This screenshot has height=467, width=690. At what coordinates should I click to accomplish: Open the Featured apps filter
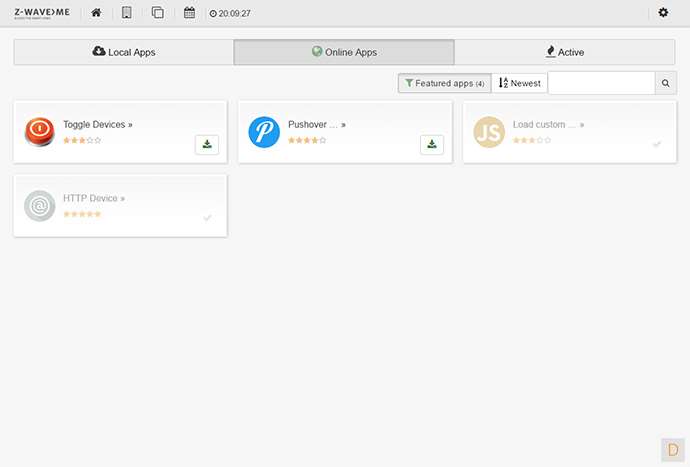tap(444, 83)
